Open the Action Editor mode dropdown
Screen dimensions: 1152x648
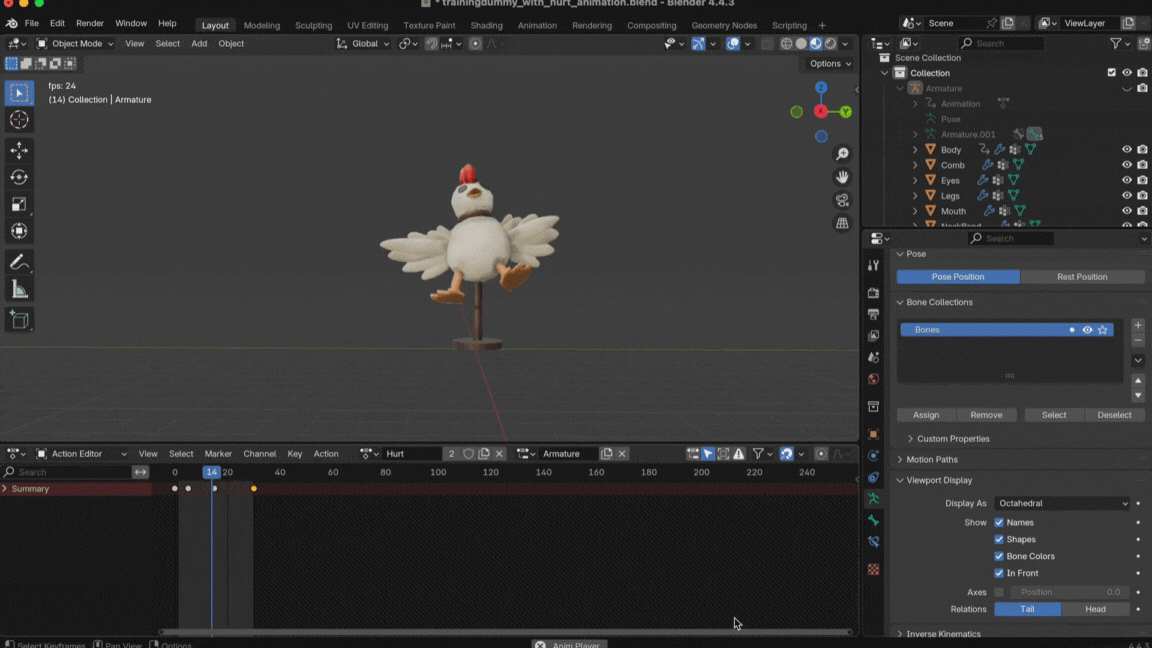[81, 454]
